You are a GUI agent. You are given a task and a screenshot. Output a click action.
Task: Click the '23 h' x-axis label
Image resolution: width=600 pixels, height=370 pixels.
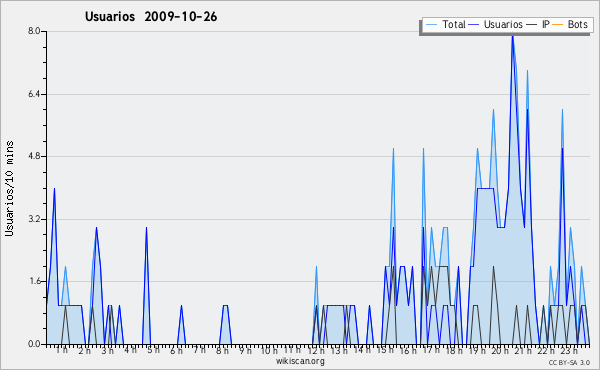pos(569,350)
